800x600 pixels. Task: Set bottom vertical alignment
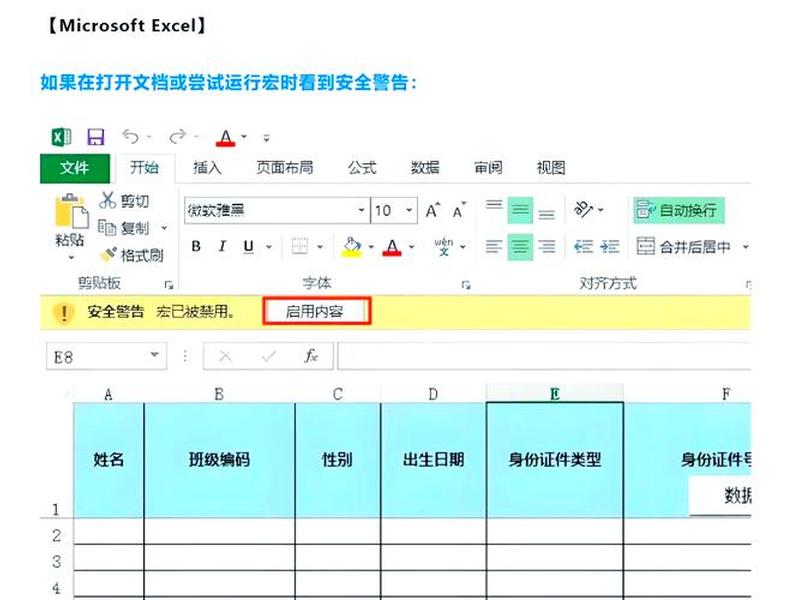click(546, 213)
